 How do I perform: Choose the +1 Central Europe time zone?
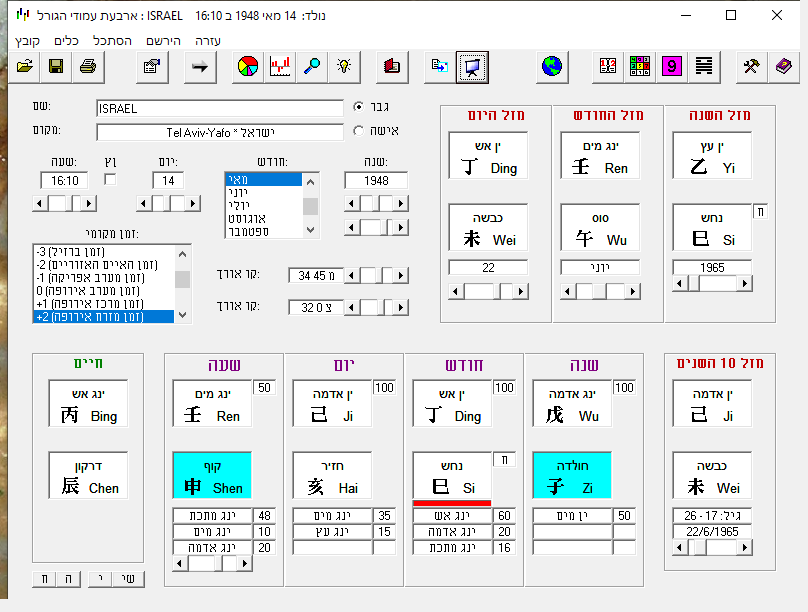(103, 303)
